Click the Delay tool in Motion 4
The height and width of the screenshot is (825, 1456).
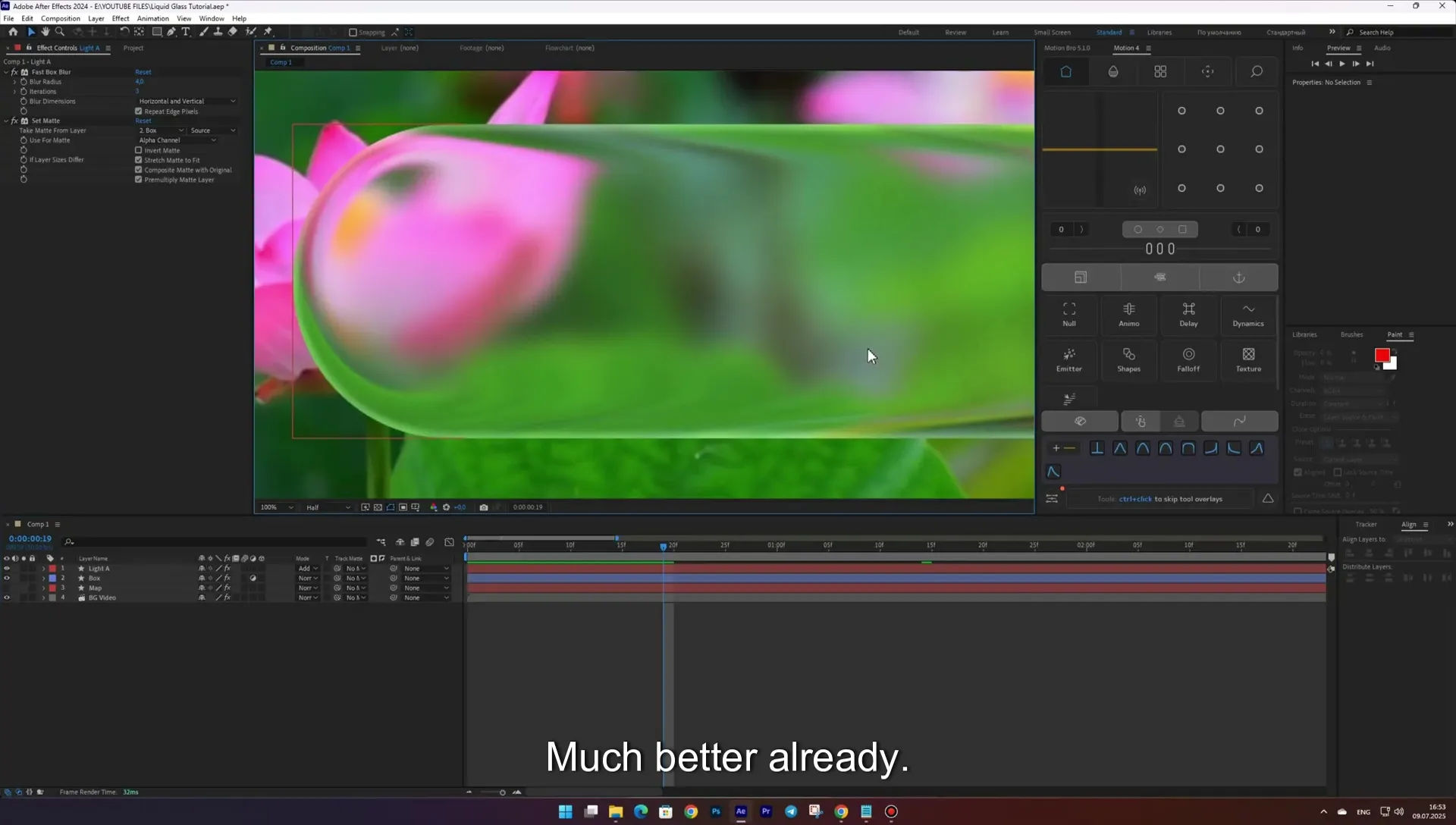(1188, 314)
